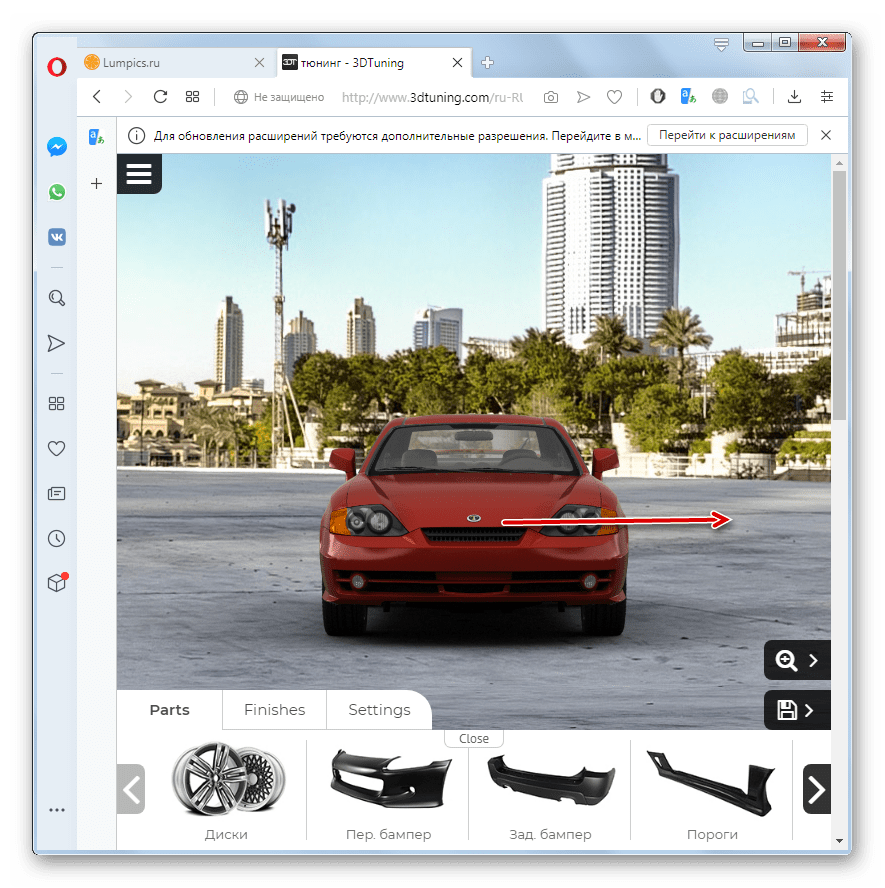
Task: Open Easy Setup settings sliders
Action: (x=827, y=97)
